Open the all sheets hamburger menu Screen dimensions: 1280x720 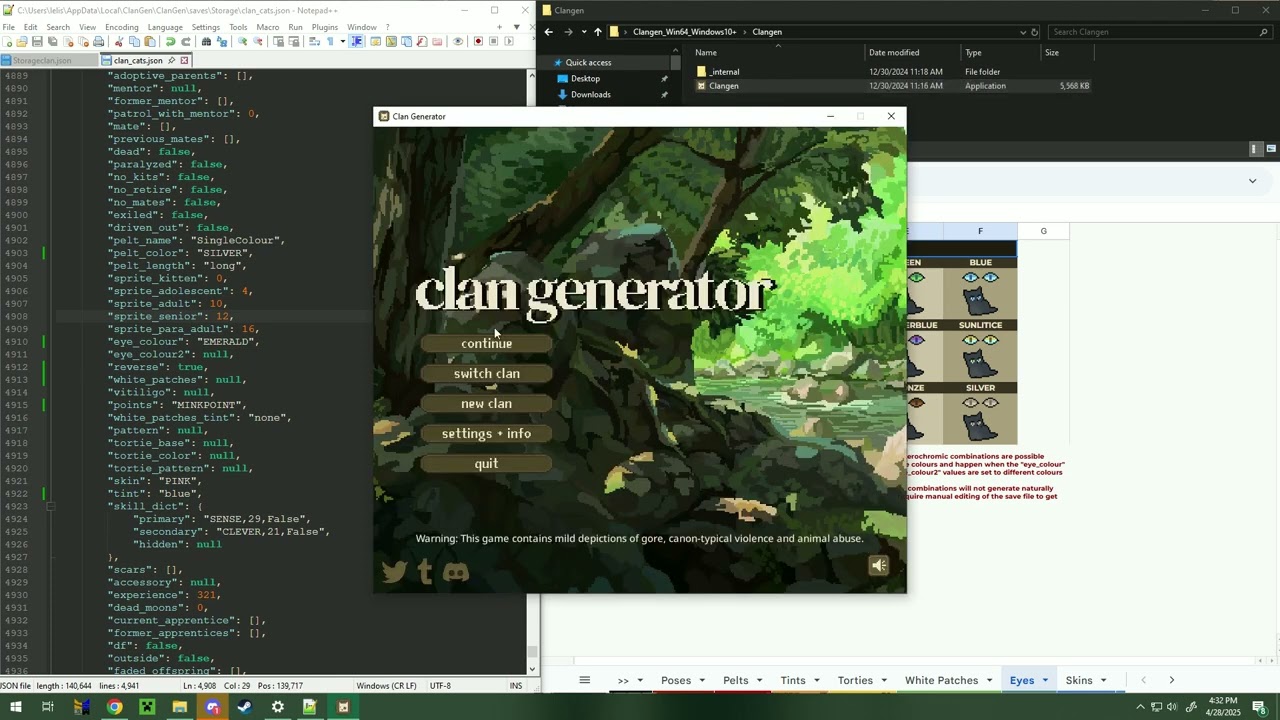(x=585, y=680)
